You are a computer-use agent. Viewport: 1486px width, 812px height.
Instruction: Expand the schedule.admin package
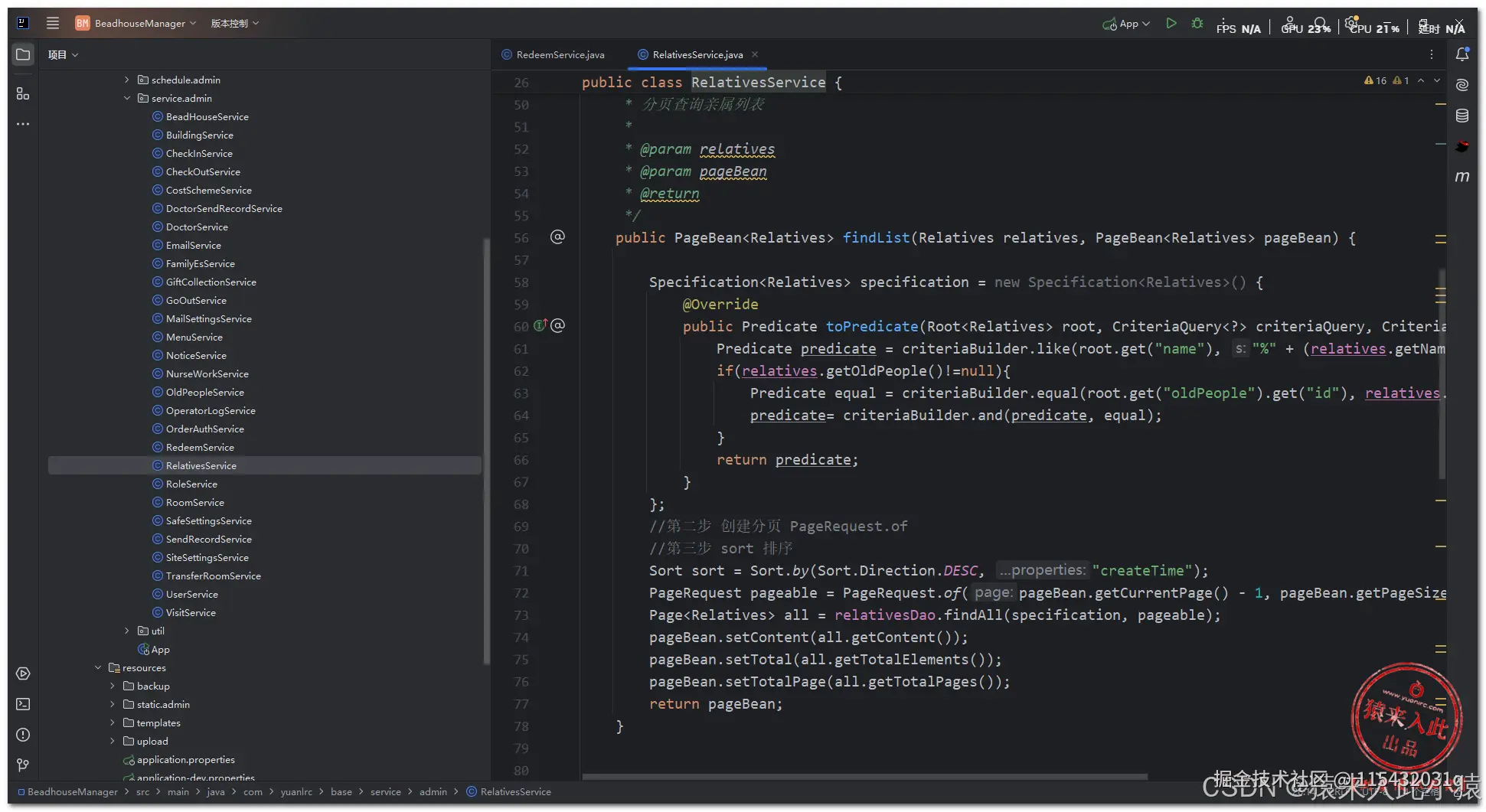tap(127, 80)
